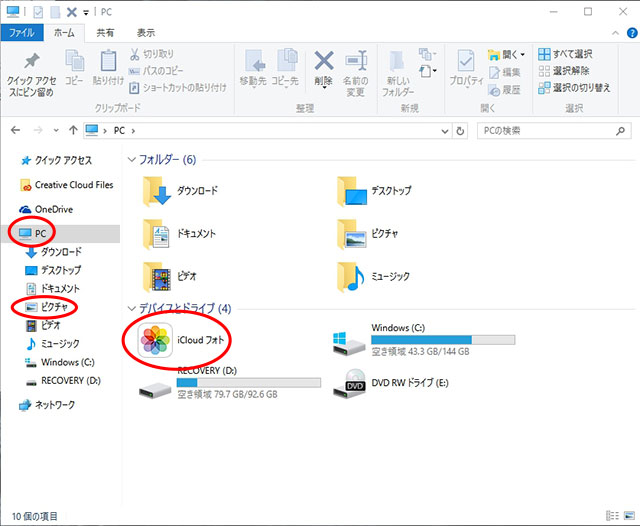Image resolution: width=640 pixels, height=526 pixels.
Task: Select デスクトップ in the navigation pane
Action: (x=53, y=270)
